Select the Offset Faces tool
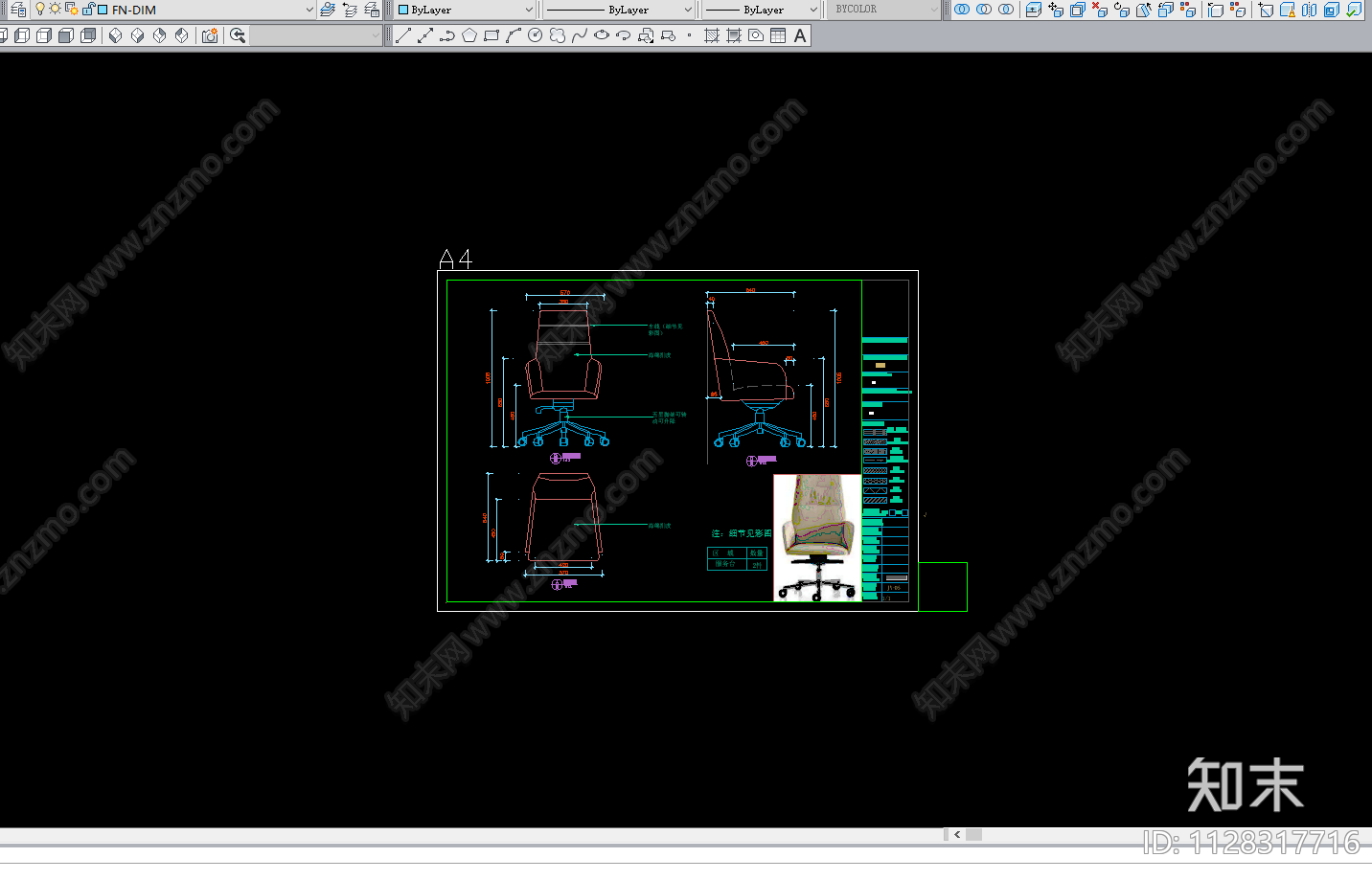The image size is (1372, 880). coord(1078,10)
